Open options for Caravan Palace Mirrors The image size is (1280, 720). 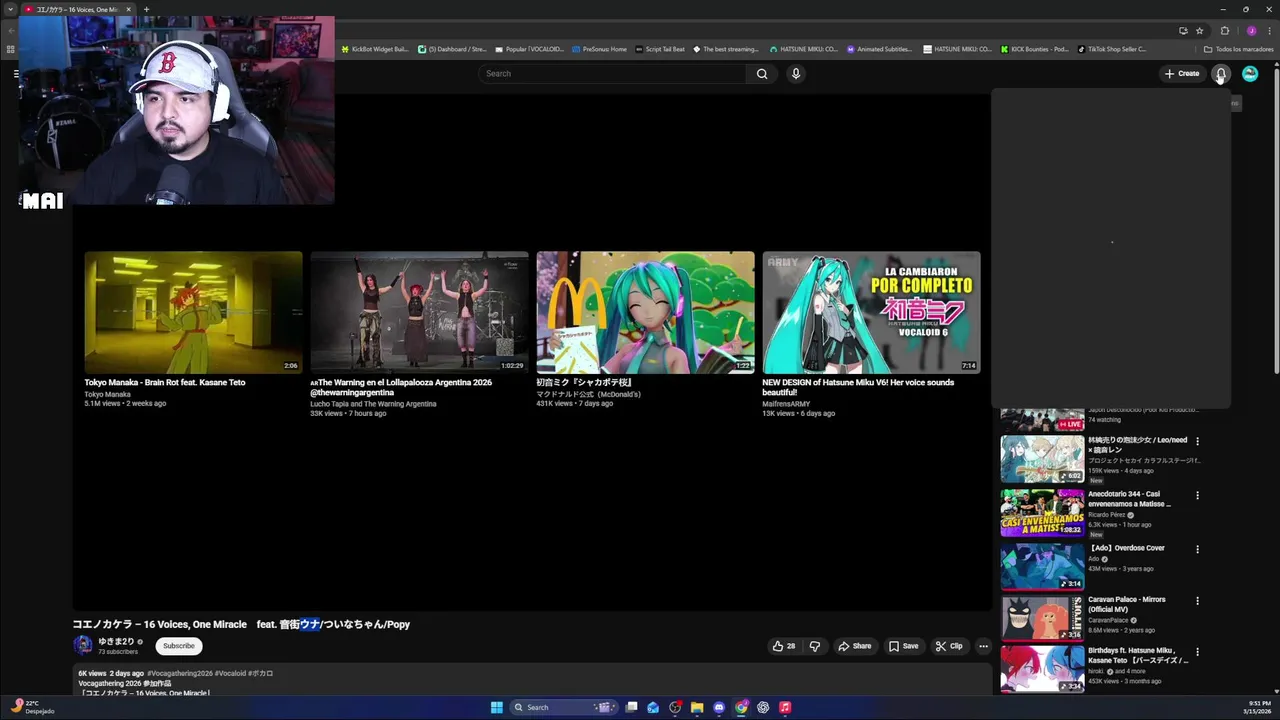[1197, 601]
